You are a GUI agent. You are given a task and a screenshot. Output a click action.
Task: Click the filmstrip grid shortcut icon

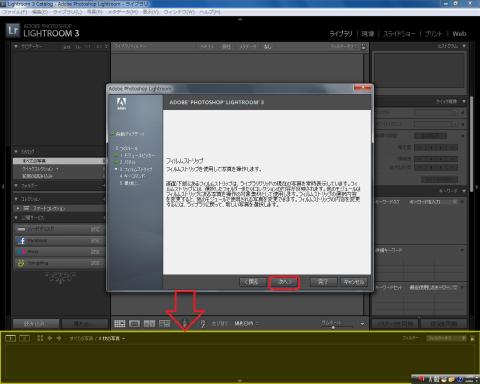click(40, 338)
